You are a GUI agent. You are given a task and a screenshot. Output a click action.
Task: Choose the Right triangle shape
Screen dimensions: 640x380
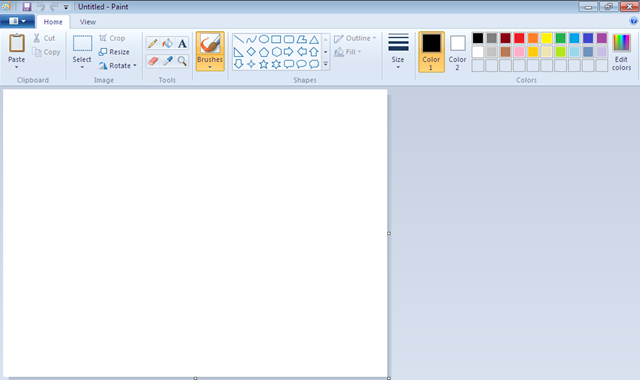click(239, 52)
